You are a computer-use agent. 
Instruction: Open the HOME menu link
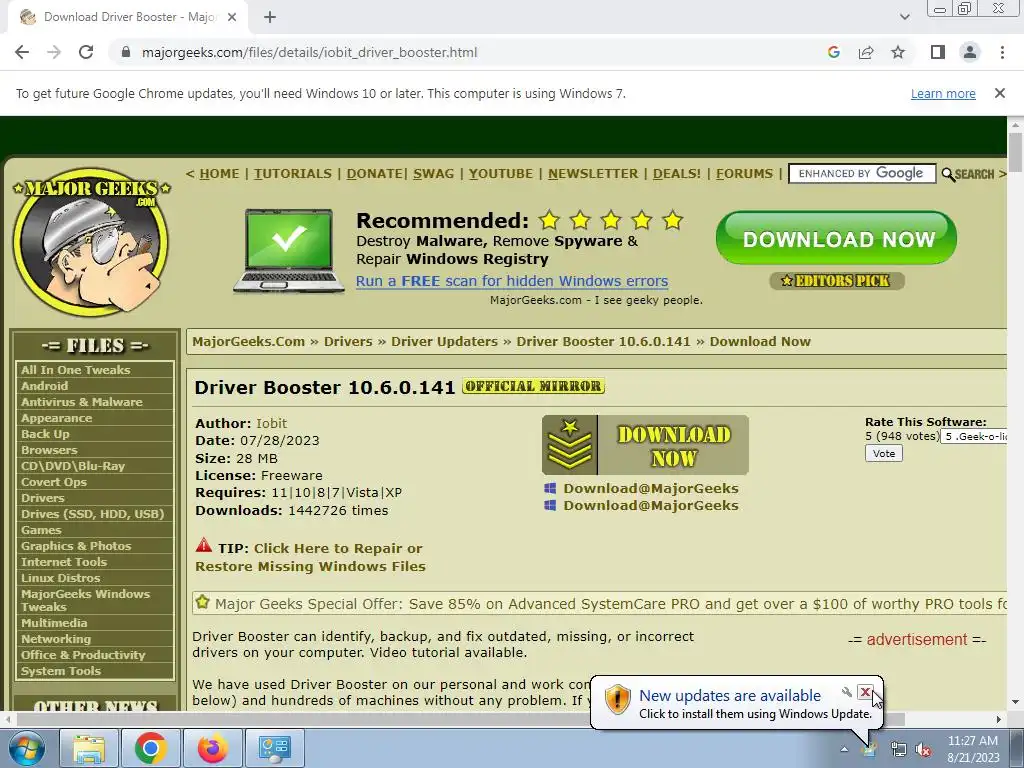(219, 174)
